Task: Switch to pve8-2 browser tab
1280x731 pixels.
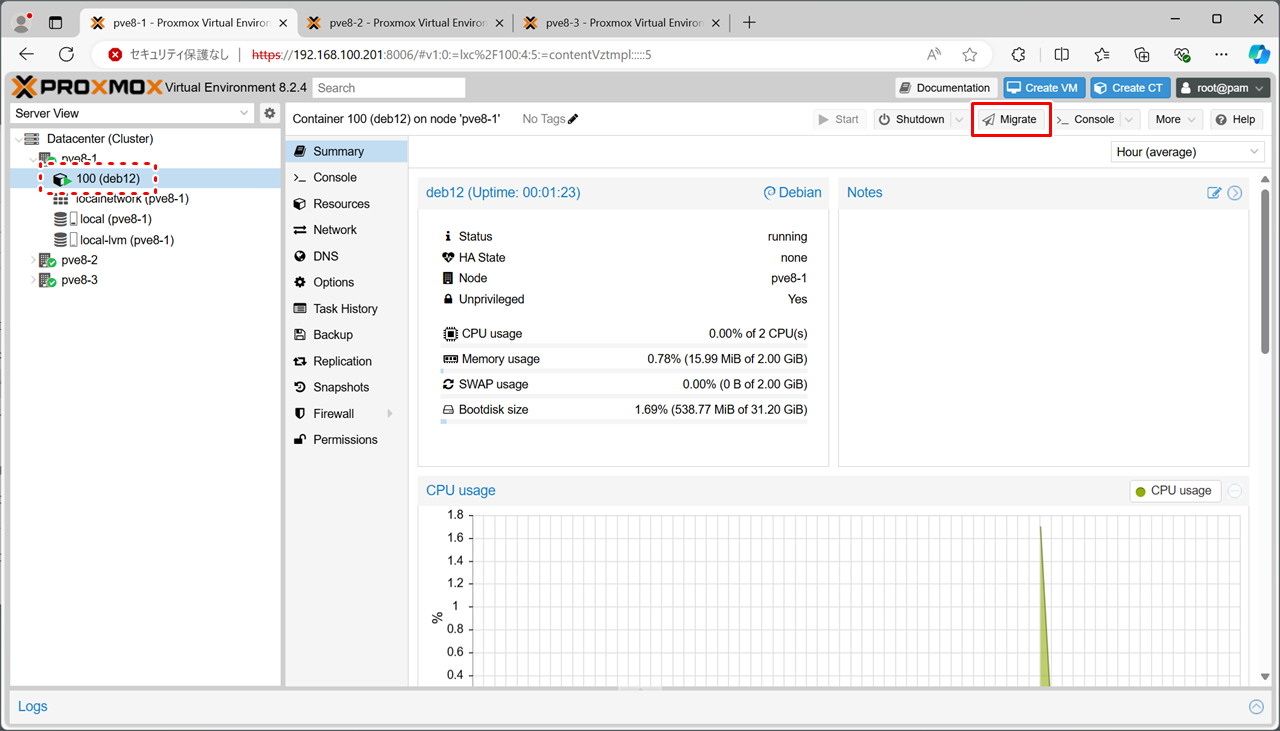Action: [400, 22]
